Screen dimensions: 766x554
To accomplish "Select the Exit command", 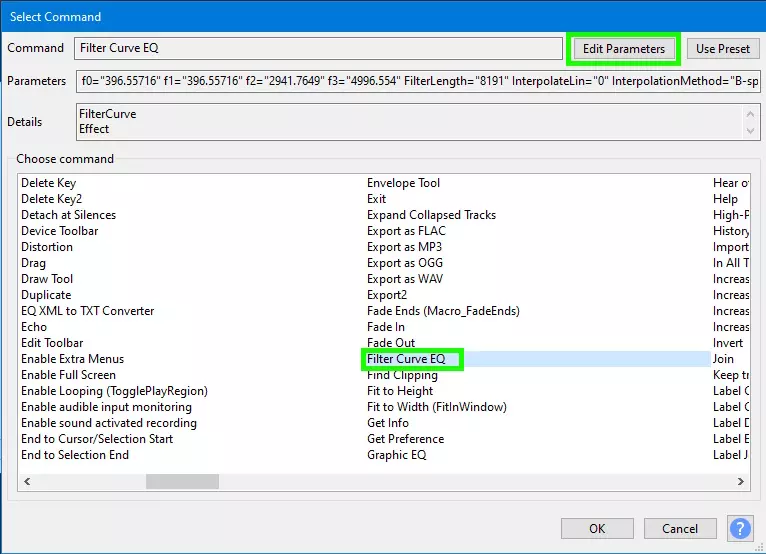I will [x=376, y=199].
